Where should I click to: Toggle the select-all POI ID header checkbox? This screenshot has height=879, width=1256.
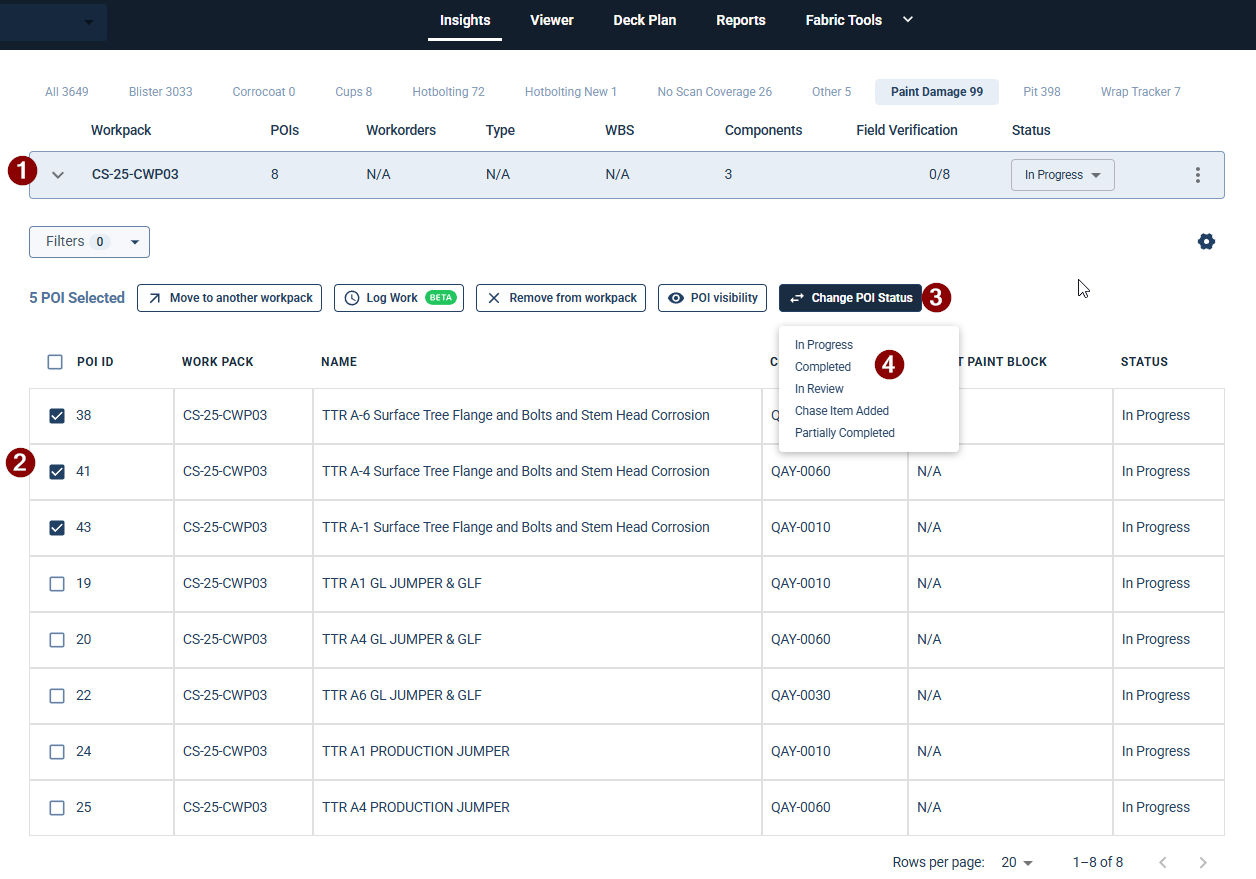tap(55, 362)
